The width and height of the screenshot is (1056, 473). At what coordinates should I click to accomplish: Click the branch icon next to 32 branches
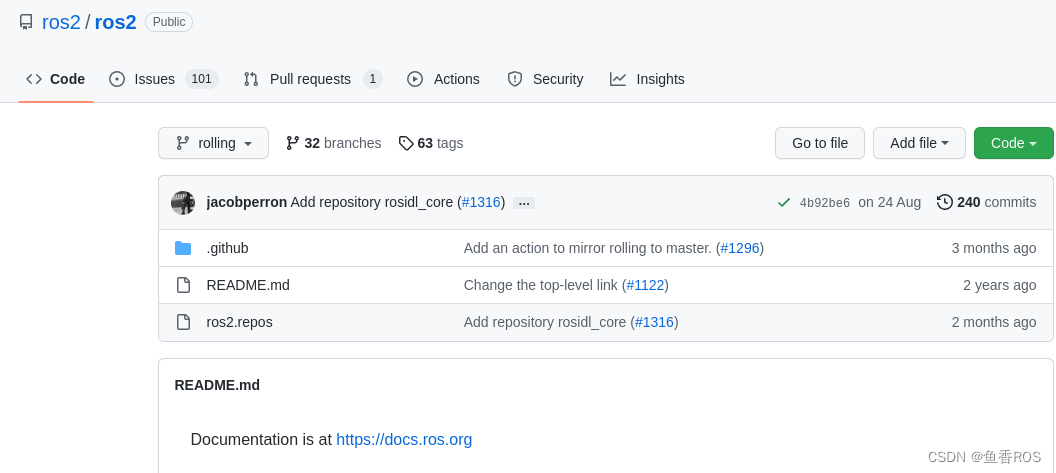292,144
